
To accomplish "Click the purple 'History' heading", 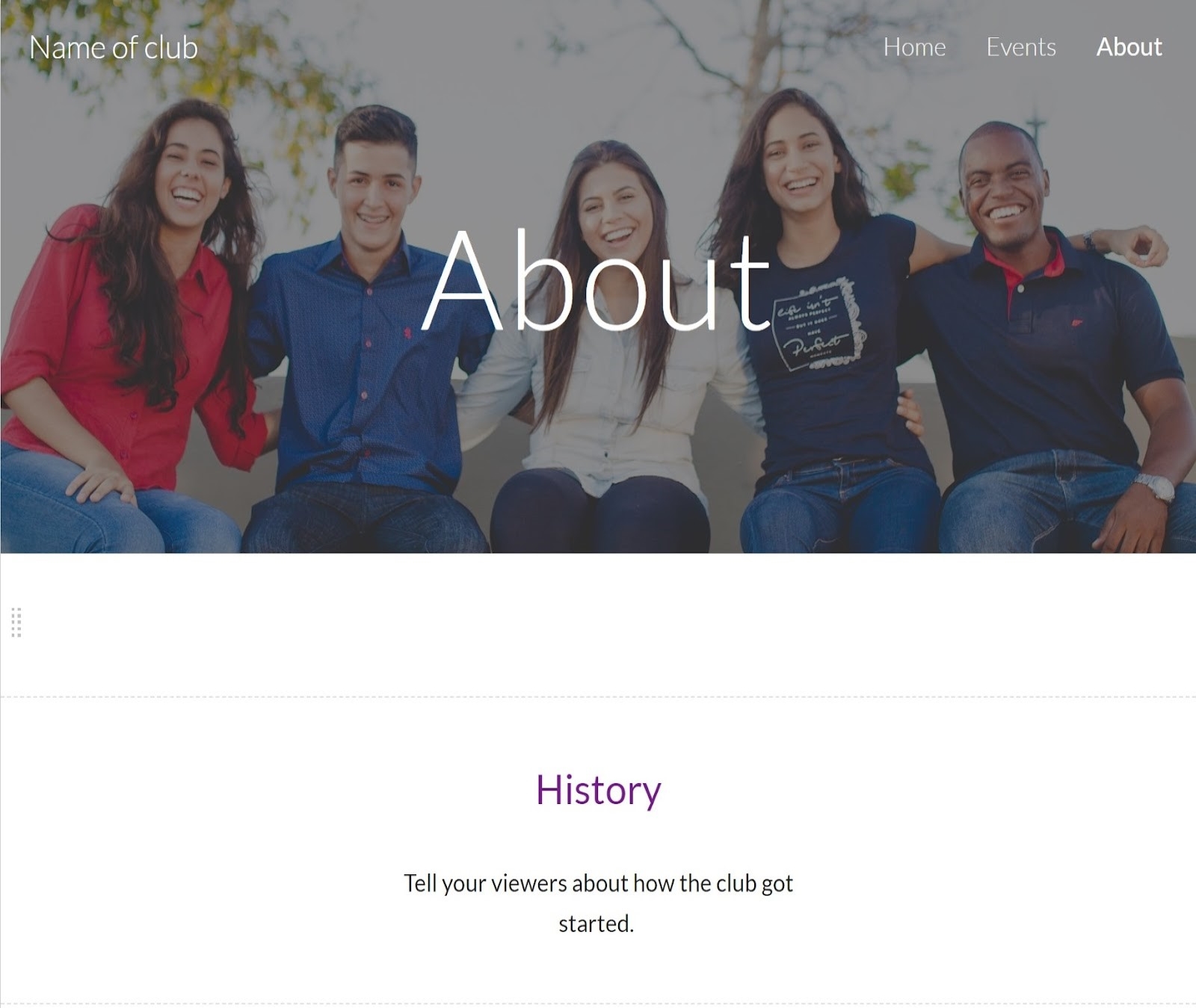I will click(x=598, y=791).
